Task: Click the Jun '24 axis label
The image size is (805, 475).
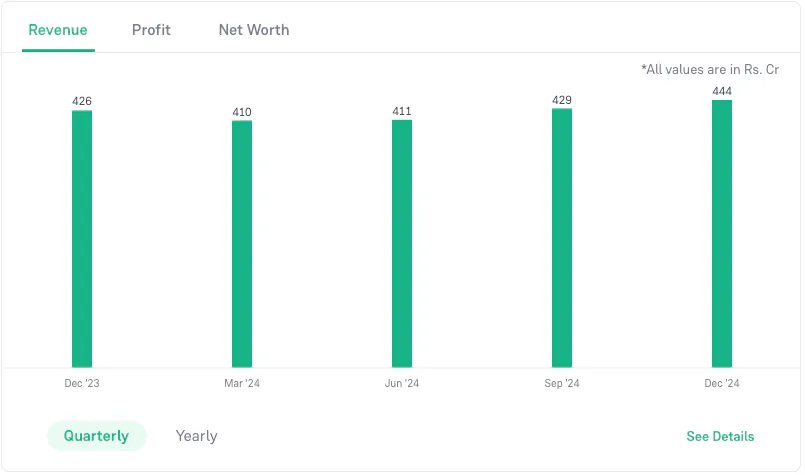Action: 402,383
